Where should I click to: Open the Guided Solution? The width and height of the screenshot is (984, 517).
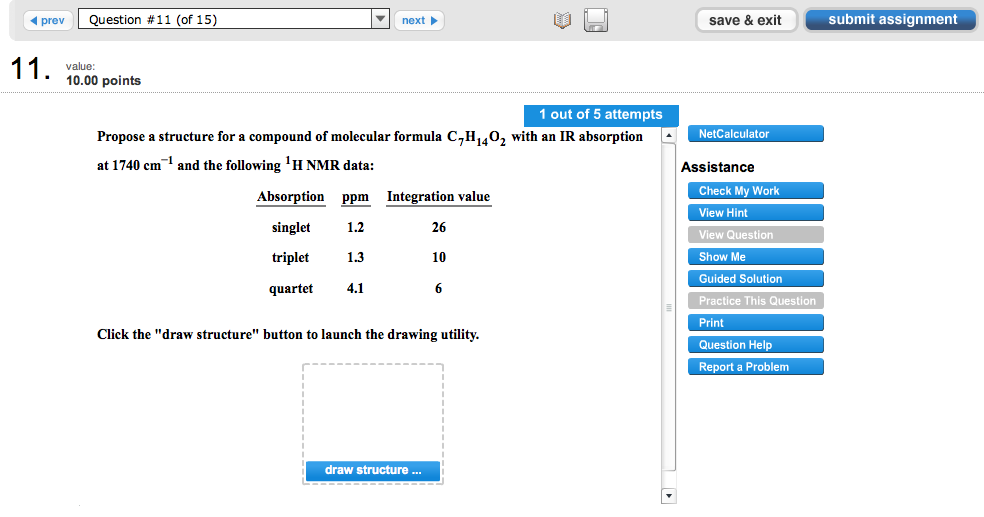tap(755, 279)
